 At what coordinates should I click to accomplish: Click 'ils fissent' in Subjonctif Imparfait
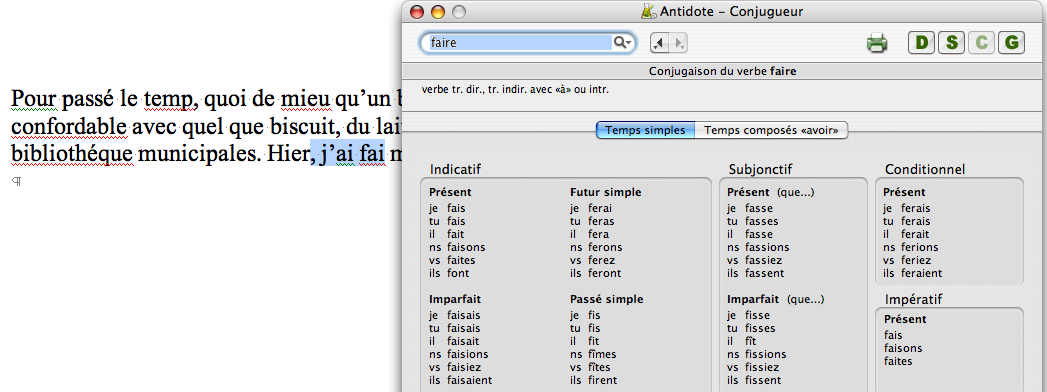[x=754, y=381]
